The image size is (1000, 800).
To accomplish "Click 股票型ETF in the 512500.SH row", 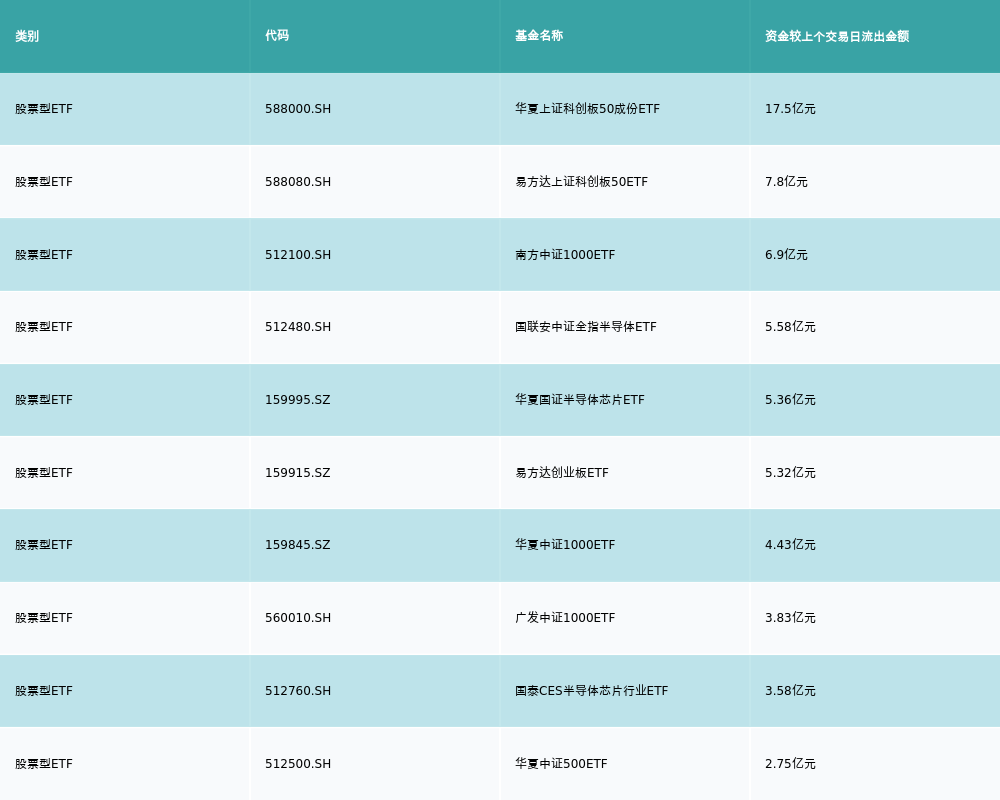I will [x=44, y=764].
